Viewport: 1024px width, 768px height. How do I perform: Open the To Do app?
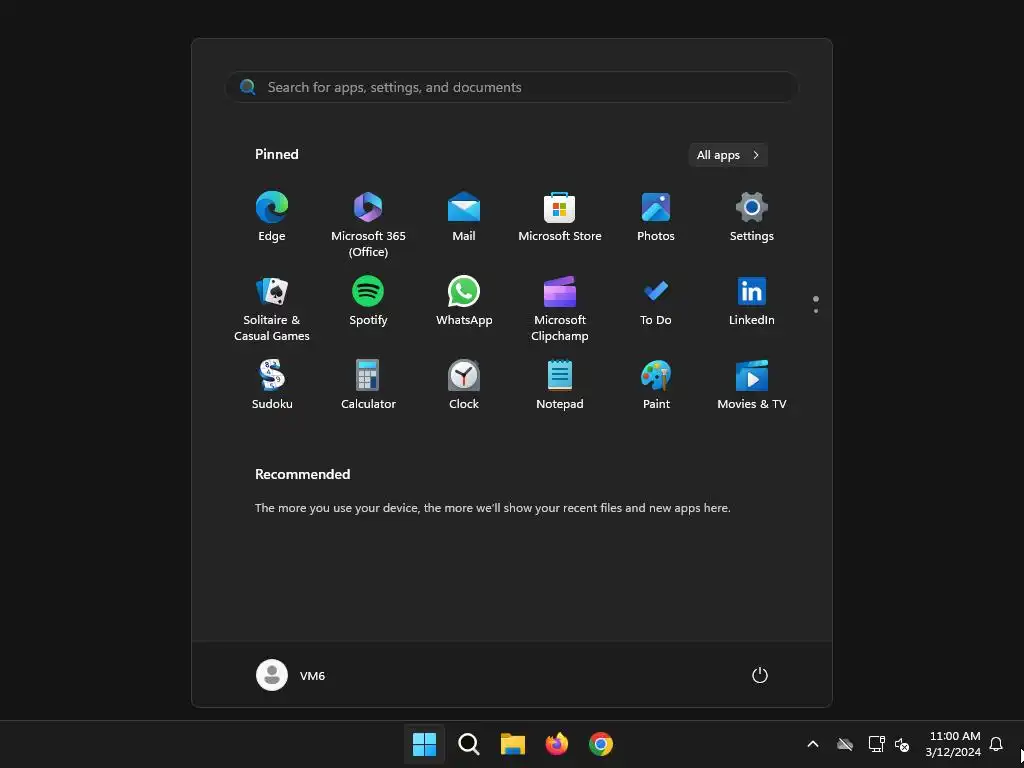click(x=656, y=302)
